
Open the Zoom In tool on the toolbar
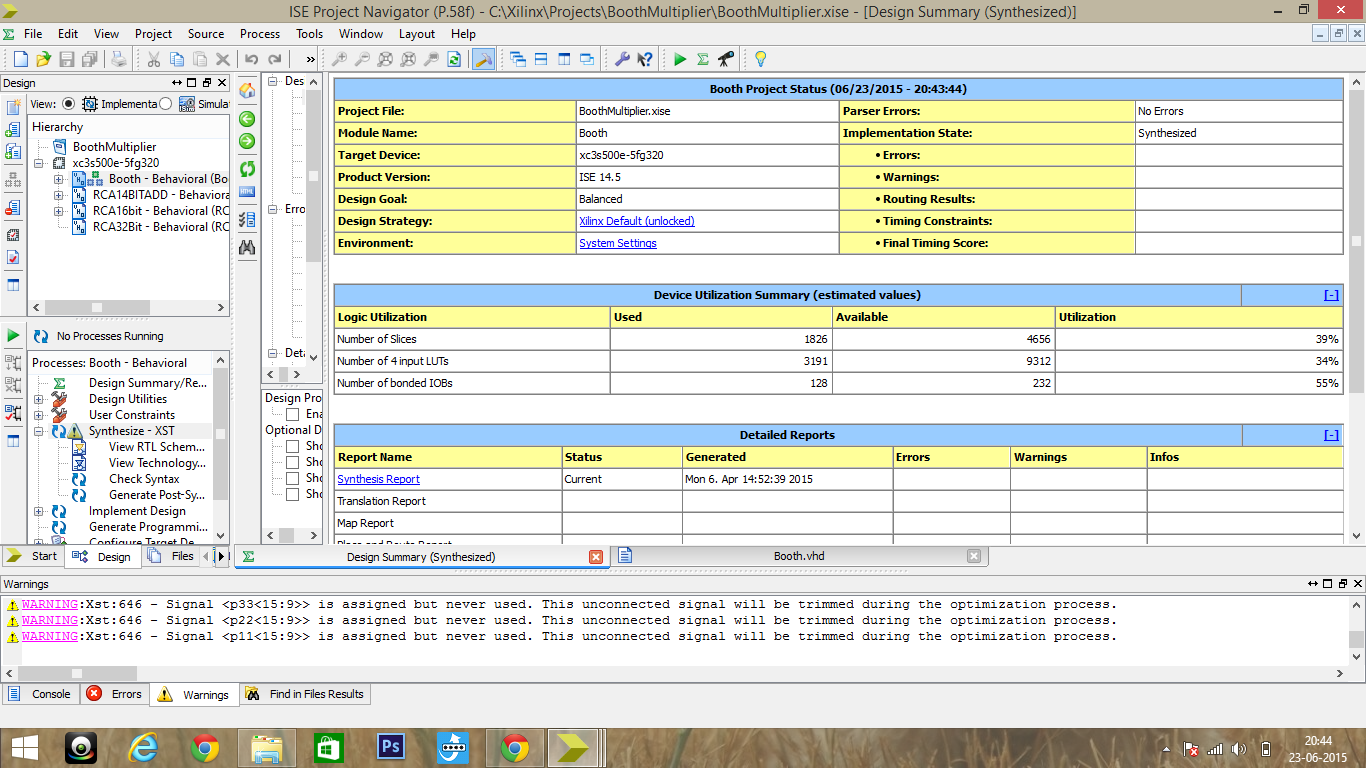pos(340,59)
